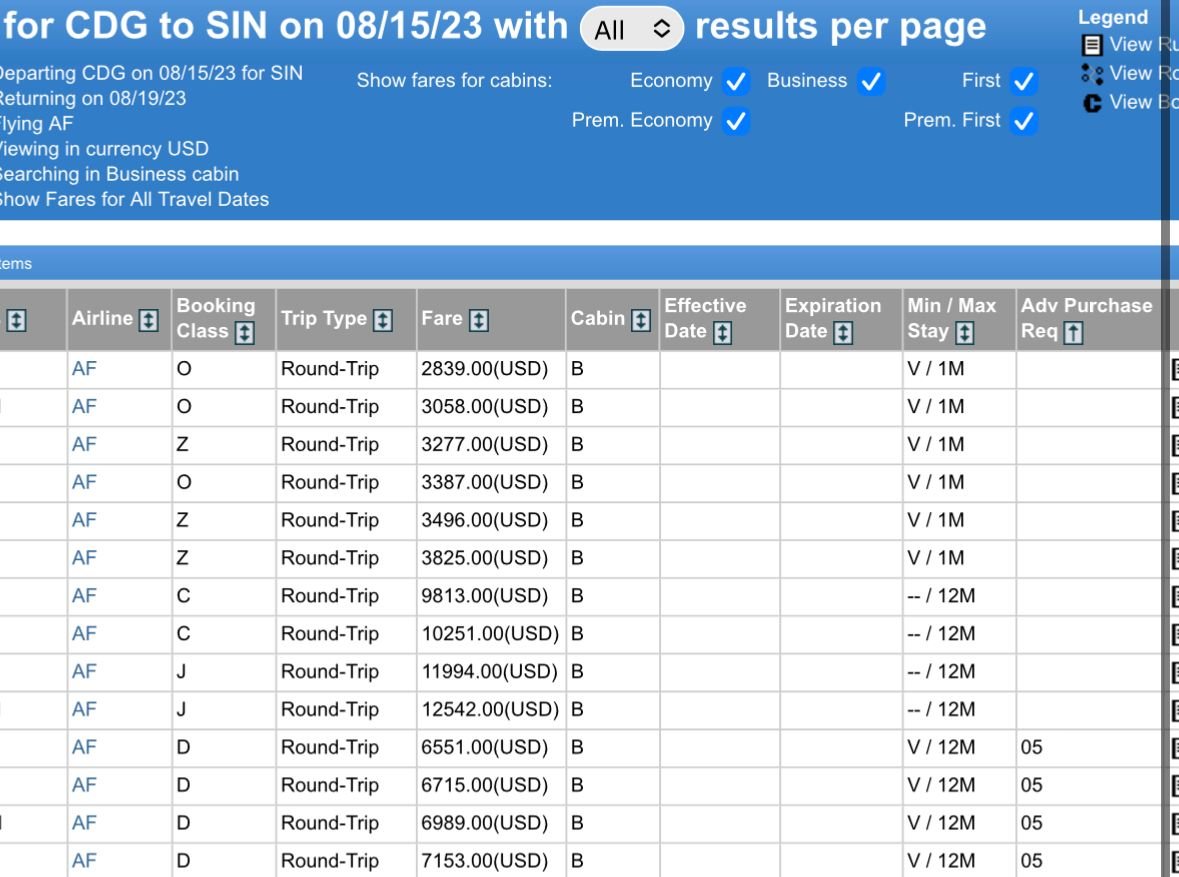Sort by Effective Date icon
1179x877 pixels.
[x=723, y=332]
